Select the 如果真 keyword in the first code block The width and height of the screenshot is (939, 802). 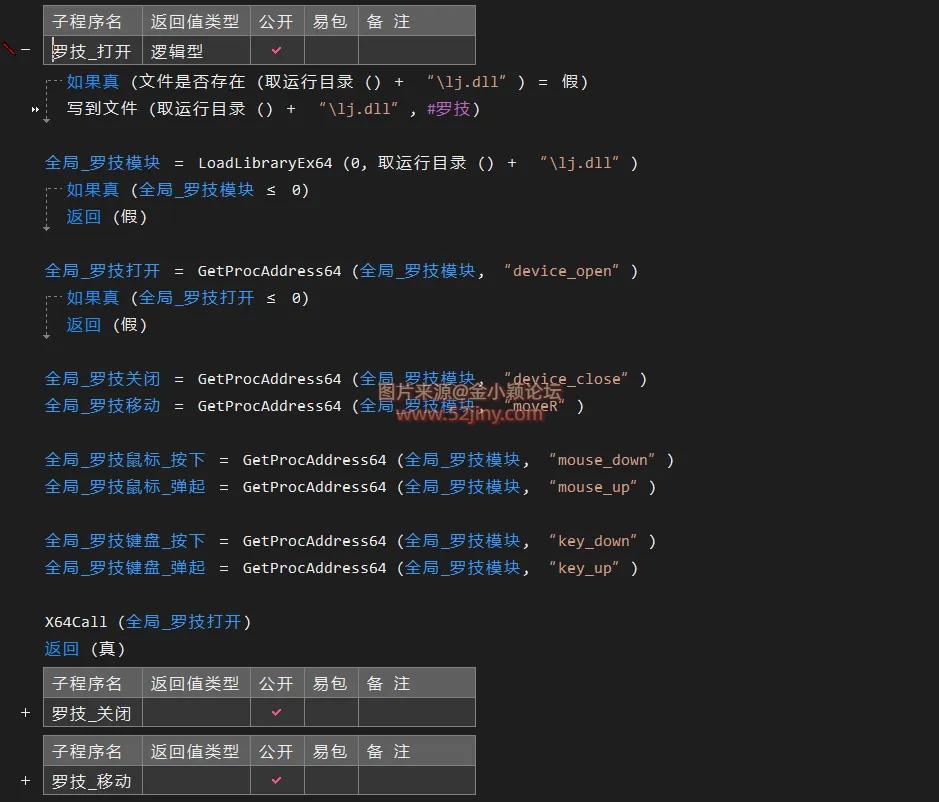pos(92,83)
